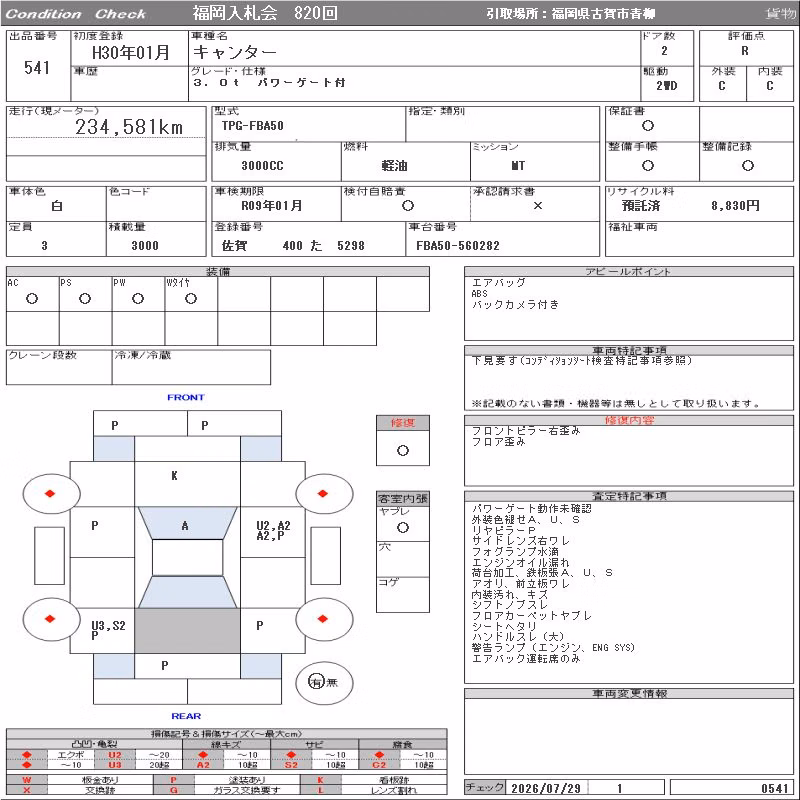Click the circle under 保証書
800x800 pixels.
(x=647, y=126)
